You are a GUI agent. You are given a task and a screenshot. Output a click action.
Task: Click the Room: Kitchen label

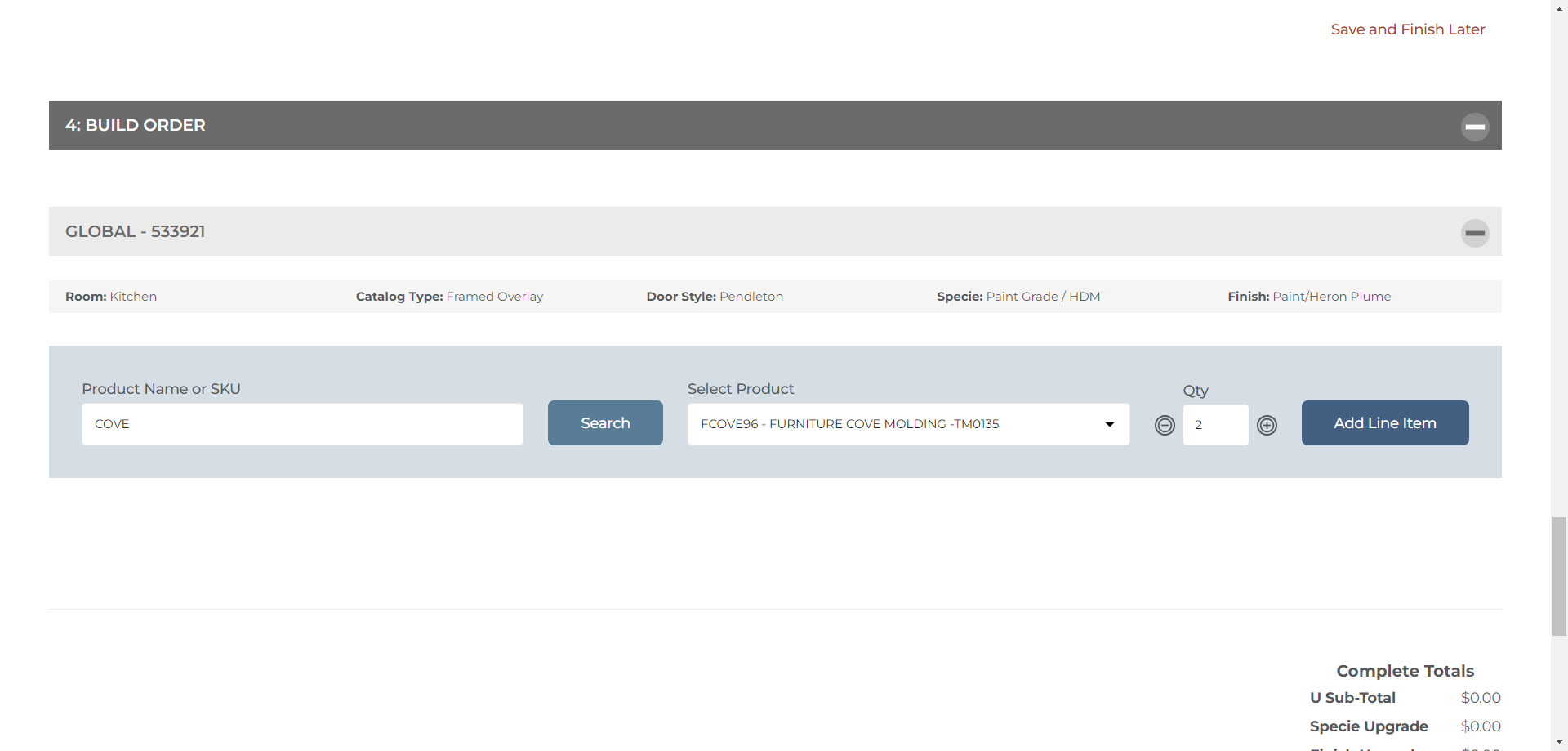coord(111,297)
